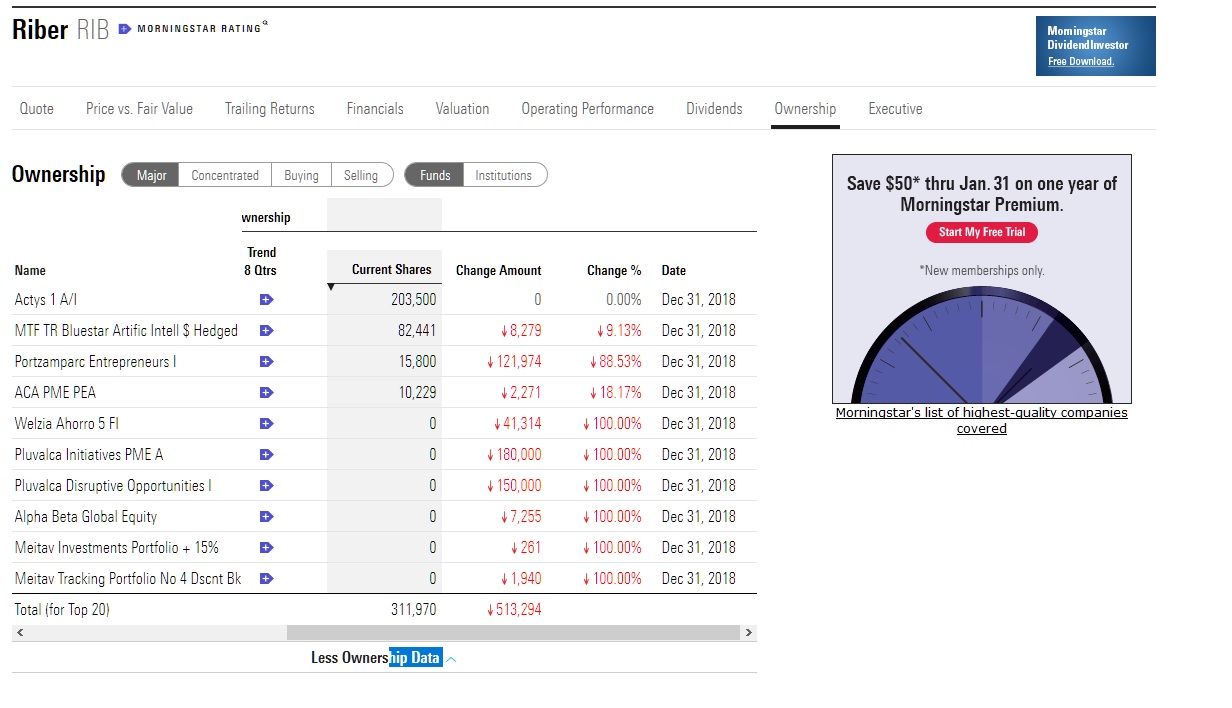Switch to the Financials tab
Viewport: 1232px width, 708px height.
375,109
